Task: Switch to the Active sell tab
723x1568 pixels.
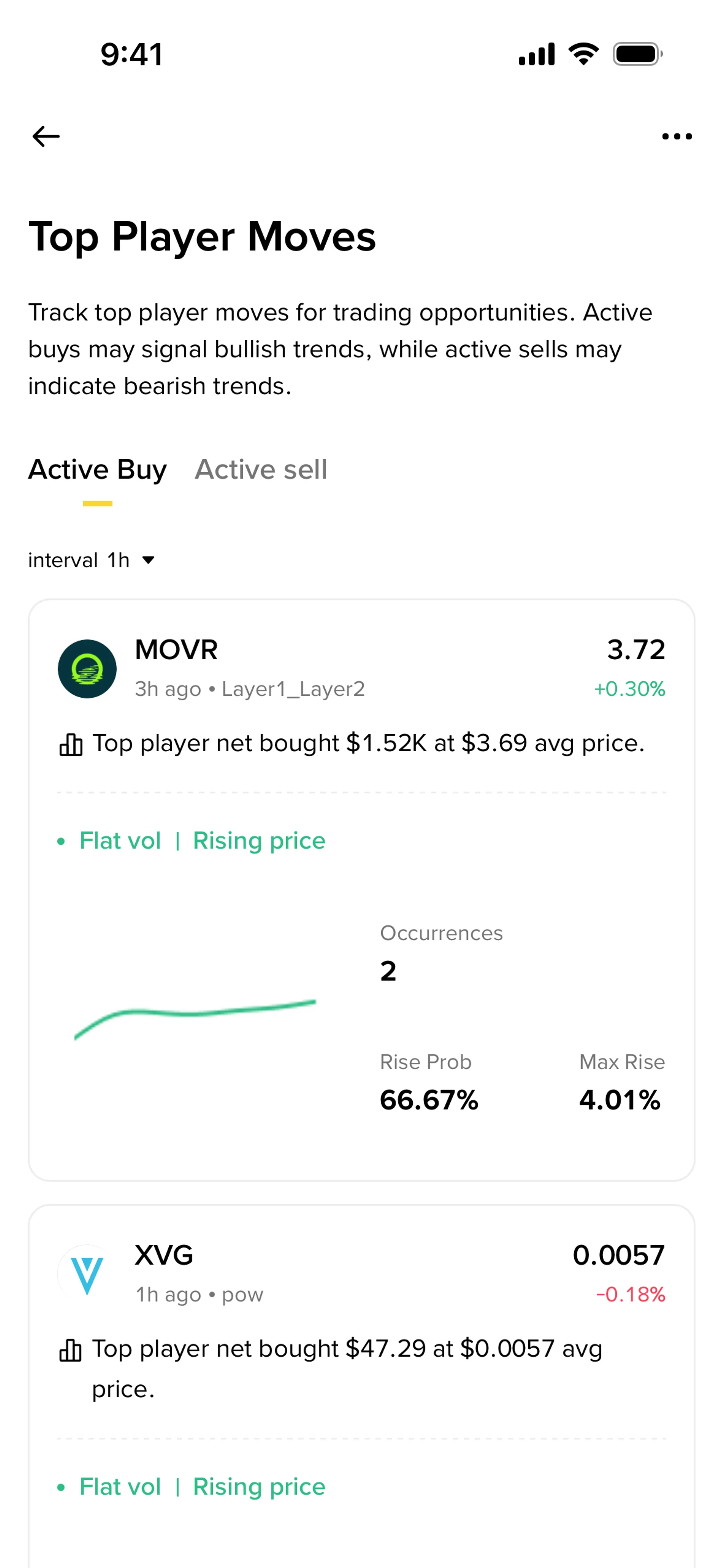Action: [261, 470]
